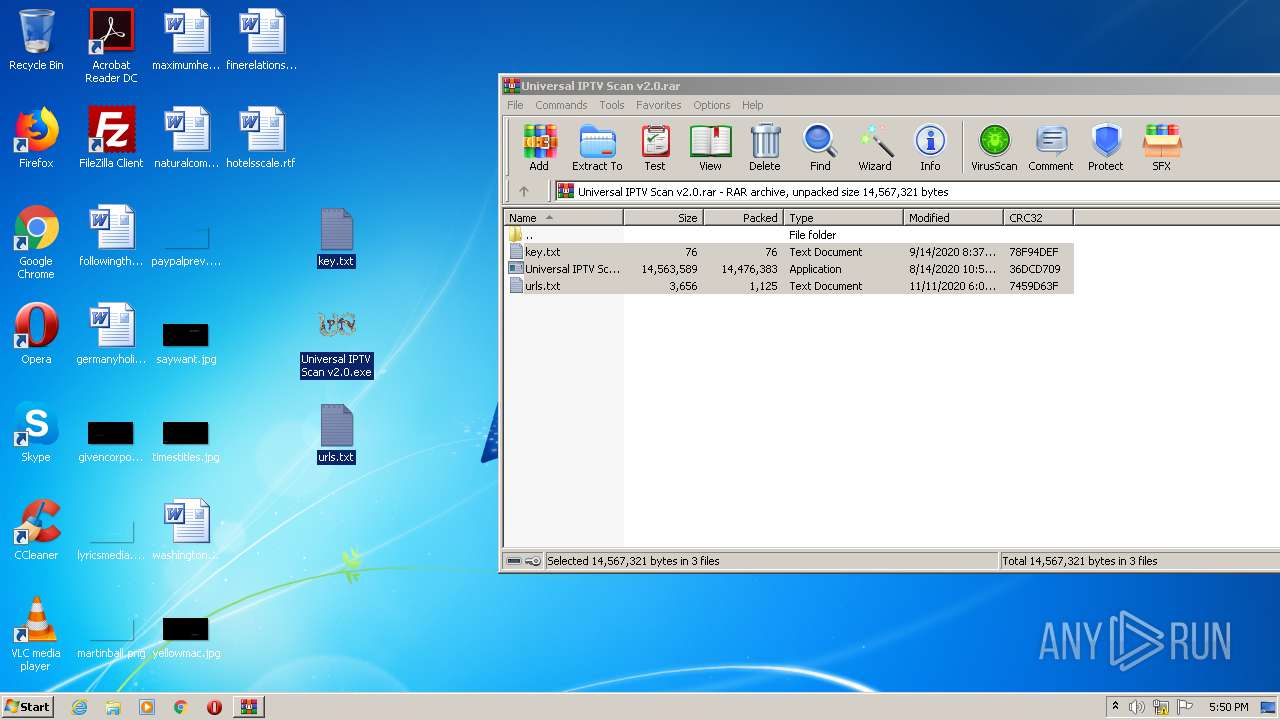Show archive Info

(x=930, y=148)
